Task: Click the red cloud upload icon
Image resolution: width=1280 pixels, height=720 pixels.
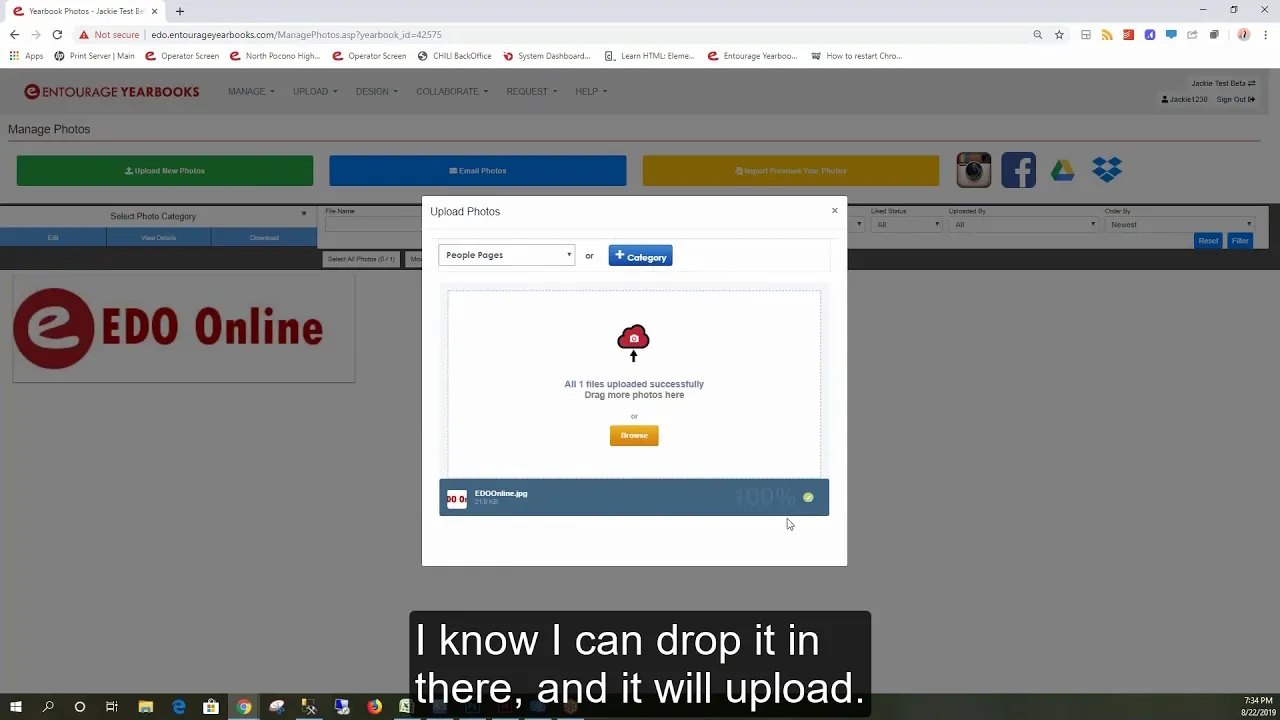Action: pyautogui.click(x=633, y=343)
